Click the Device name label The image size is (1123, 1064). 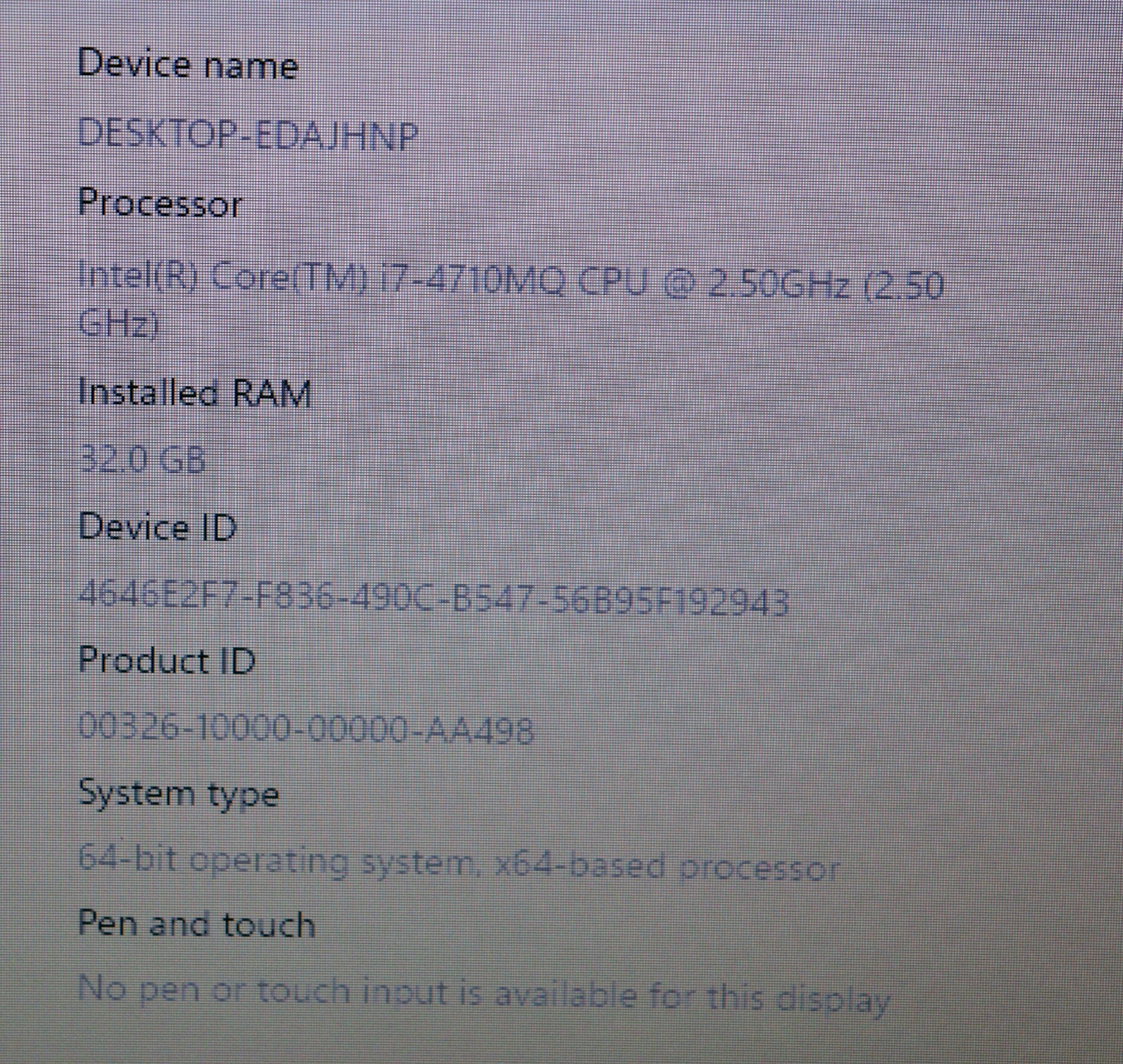click(x=188, y=65)
